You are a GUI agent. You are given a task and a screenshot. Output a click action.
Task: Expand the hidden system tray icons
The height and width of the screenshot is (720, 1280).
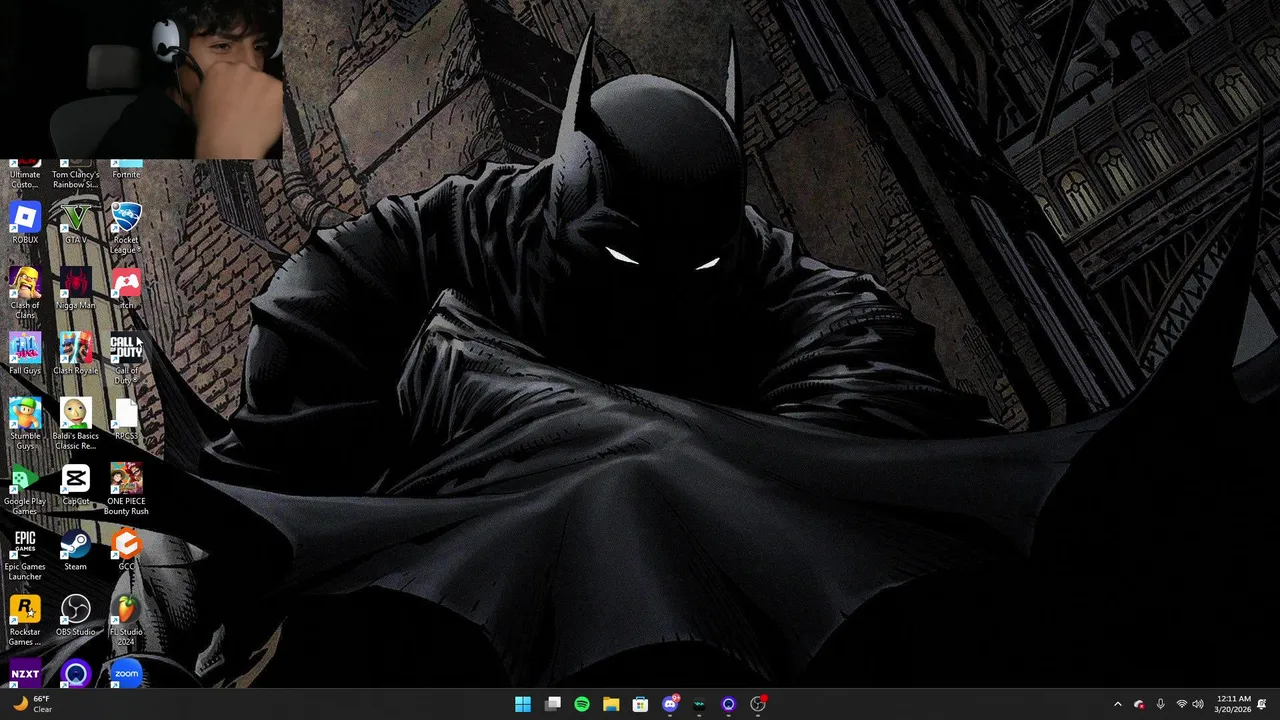[1118, 705]
